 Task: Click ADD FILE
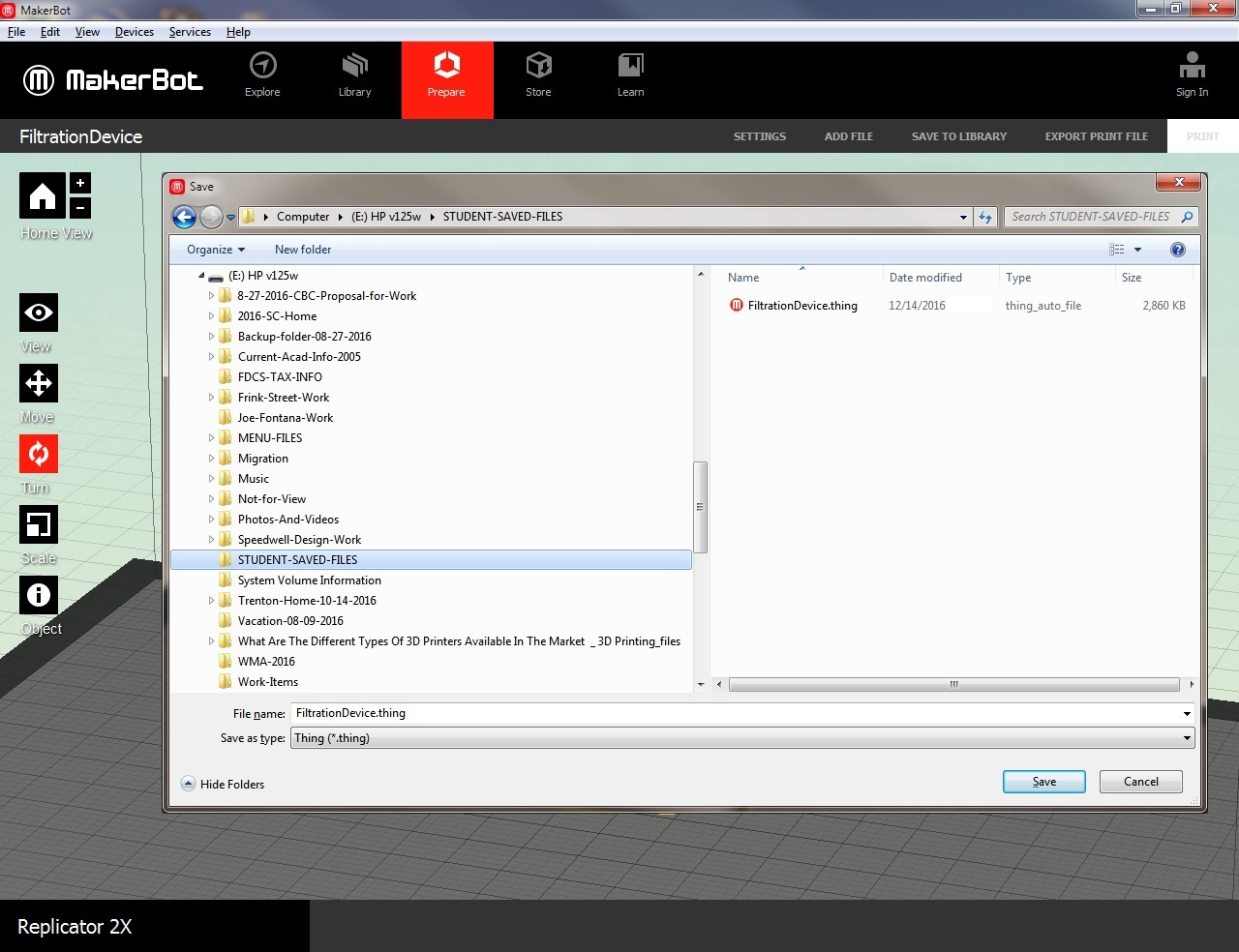tap(849, 136)
